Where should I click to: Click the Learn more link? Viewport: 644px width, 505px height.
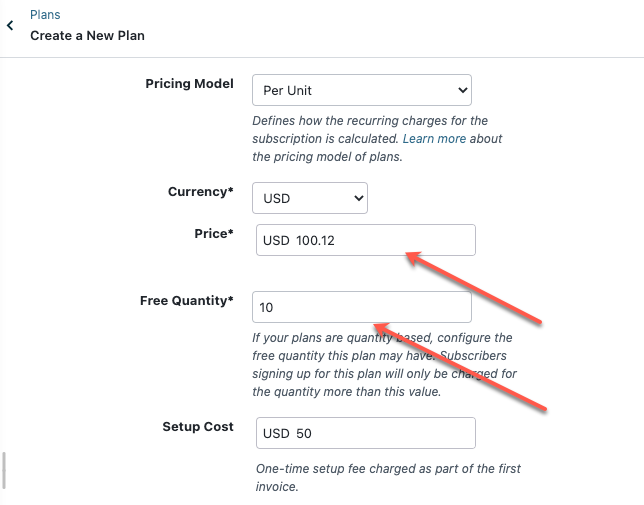click(434, 139)
